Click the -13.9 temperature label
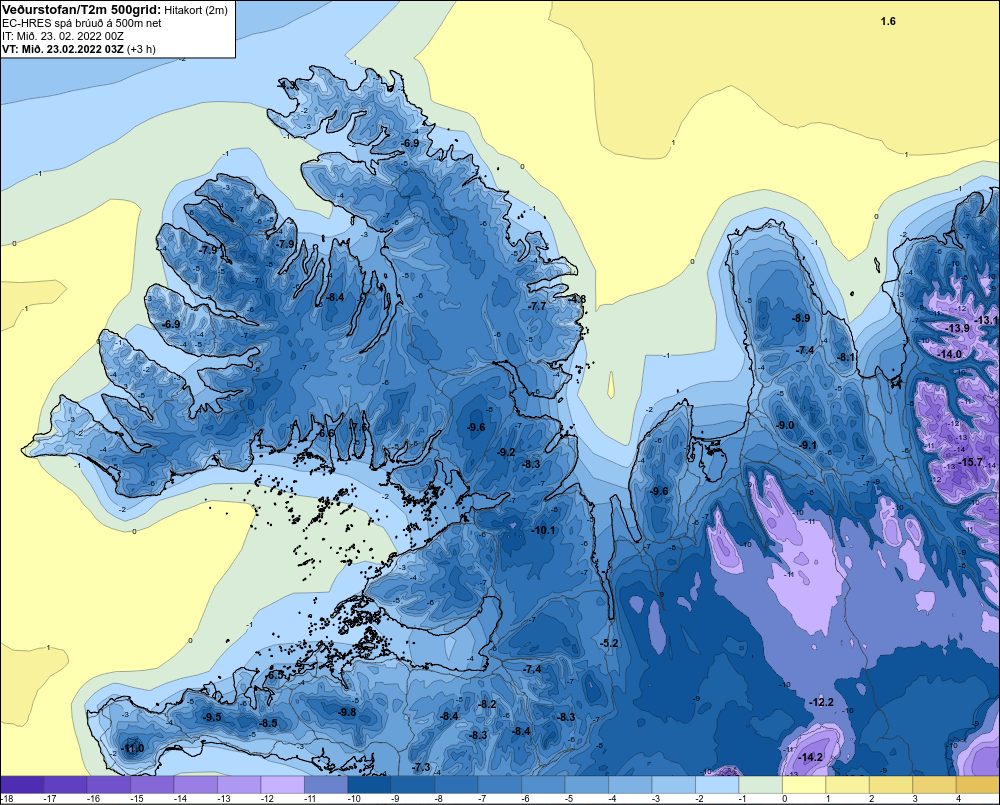The image size is (1000, 805). click(957, 328)
